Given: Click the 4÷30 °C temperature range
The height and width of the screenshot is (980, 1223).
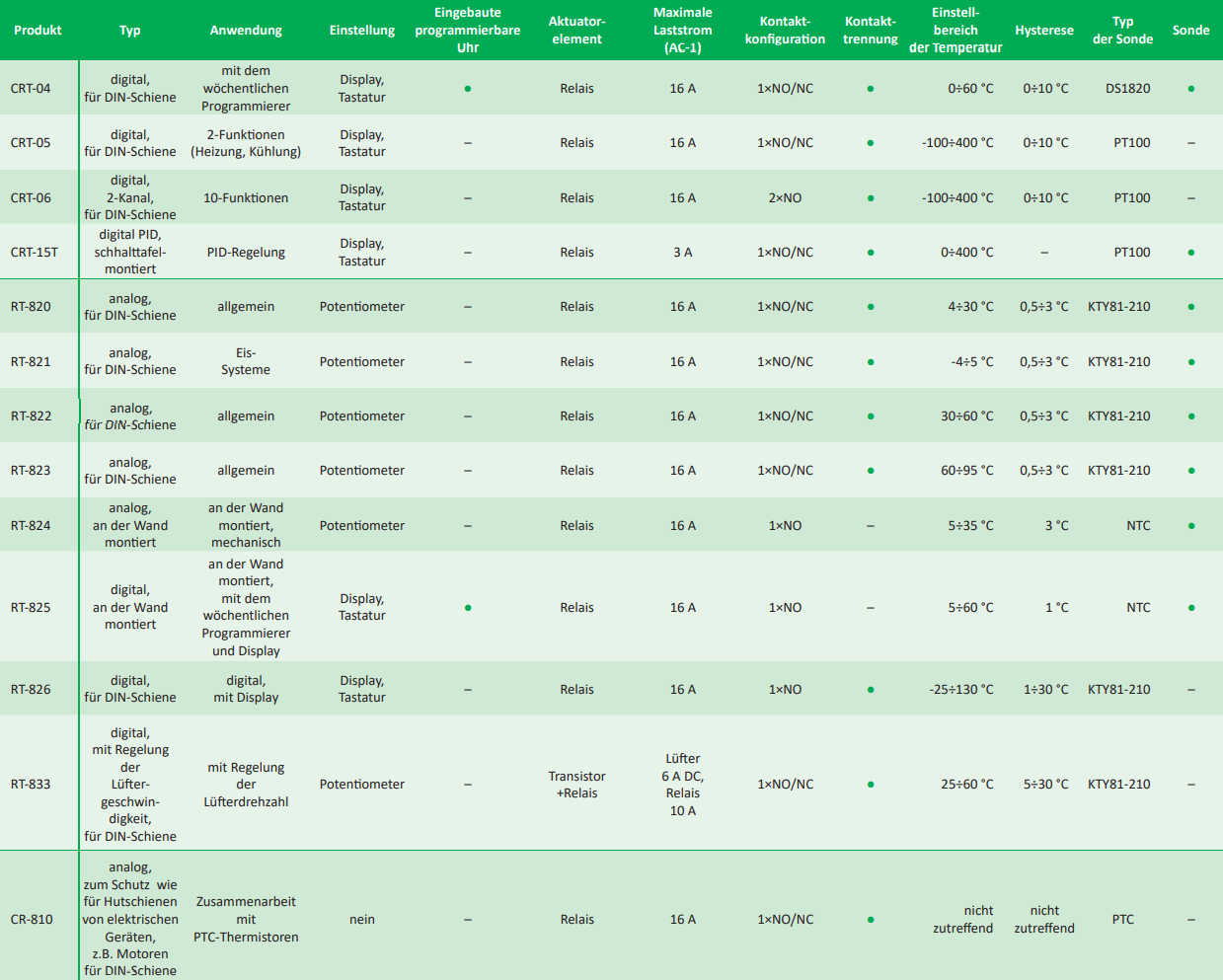Looking at the screenshot, I should coord(971,307).
